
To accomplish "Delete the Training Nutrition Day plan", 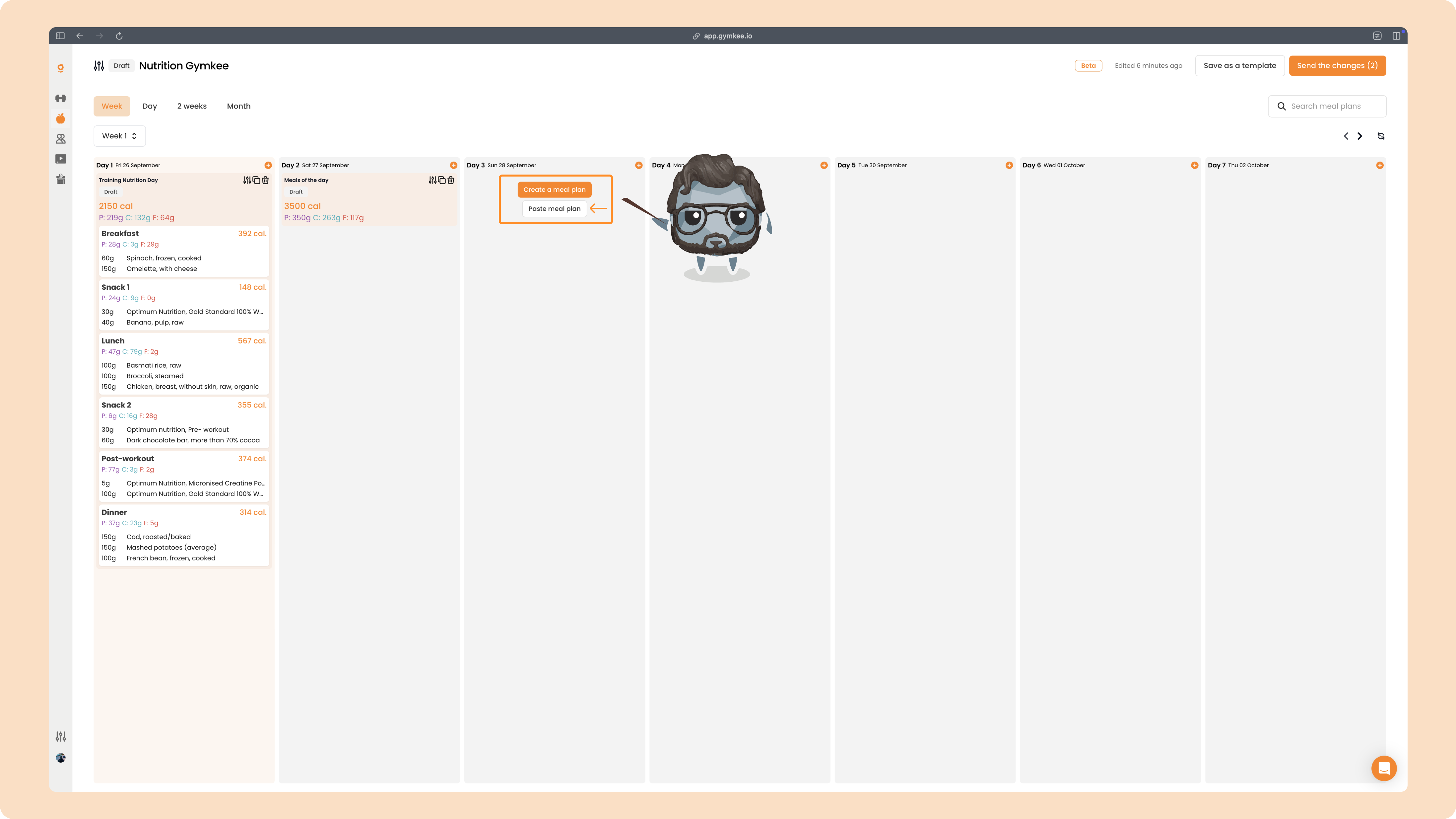I will (265, 180).
